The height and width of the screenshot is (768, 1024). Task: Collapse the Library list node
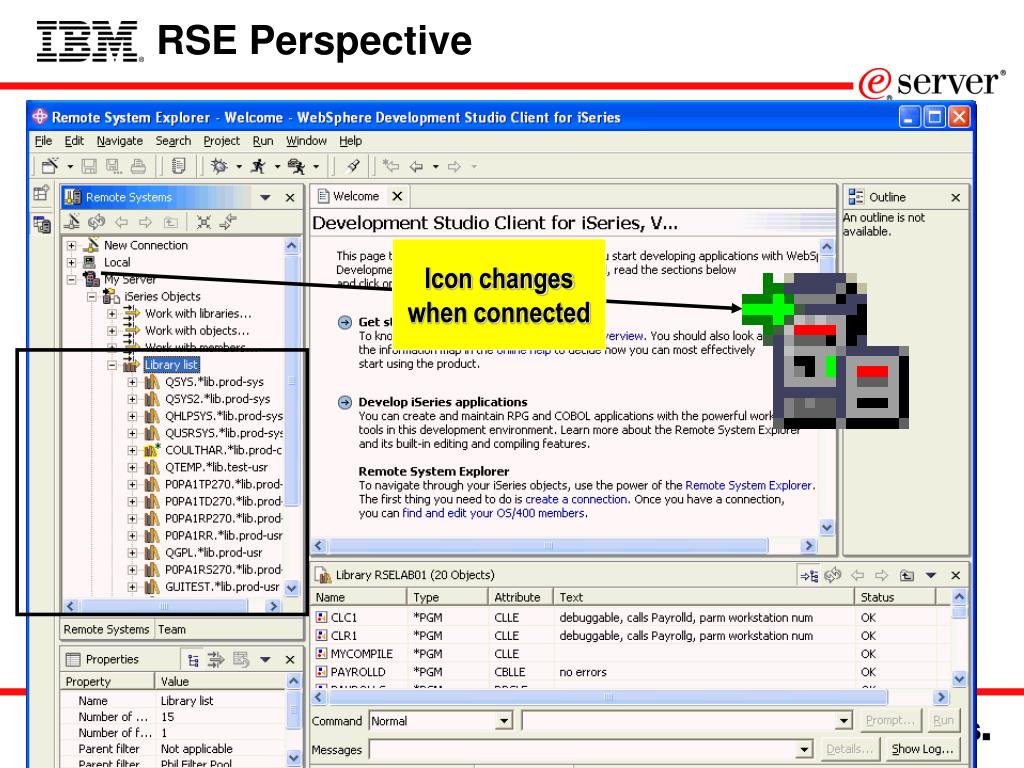pos(112,365)
